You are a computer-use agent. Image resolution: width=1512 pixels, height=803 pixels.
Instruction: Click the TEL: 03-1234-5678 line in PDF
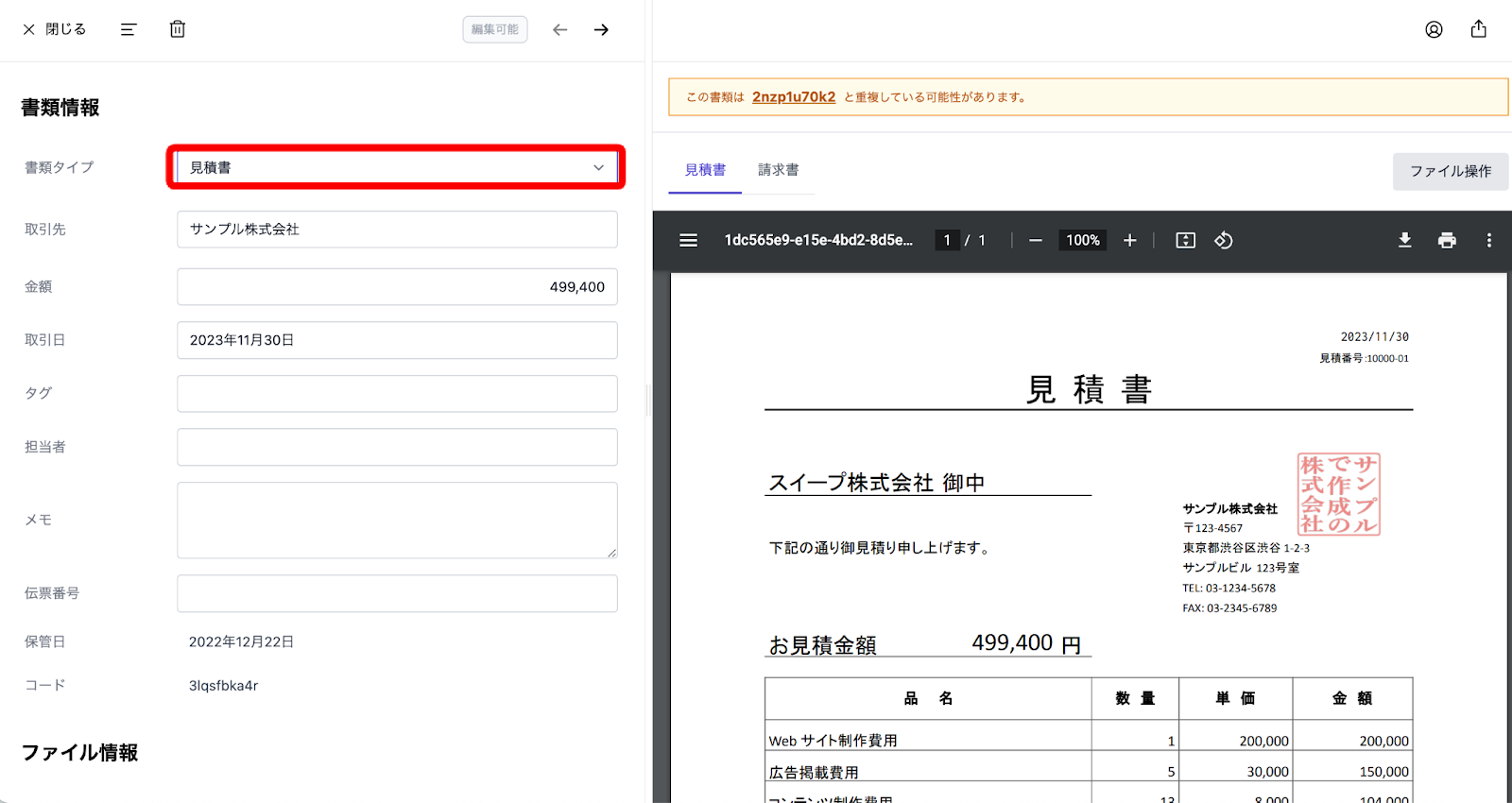pos(1228,589)
